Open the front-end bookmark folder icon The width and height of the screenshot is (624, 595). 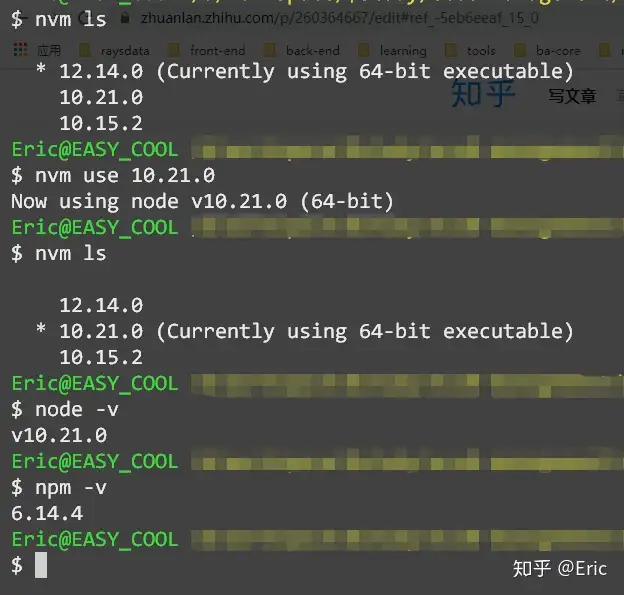[174, 50]
